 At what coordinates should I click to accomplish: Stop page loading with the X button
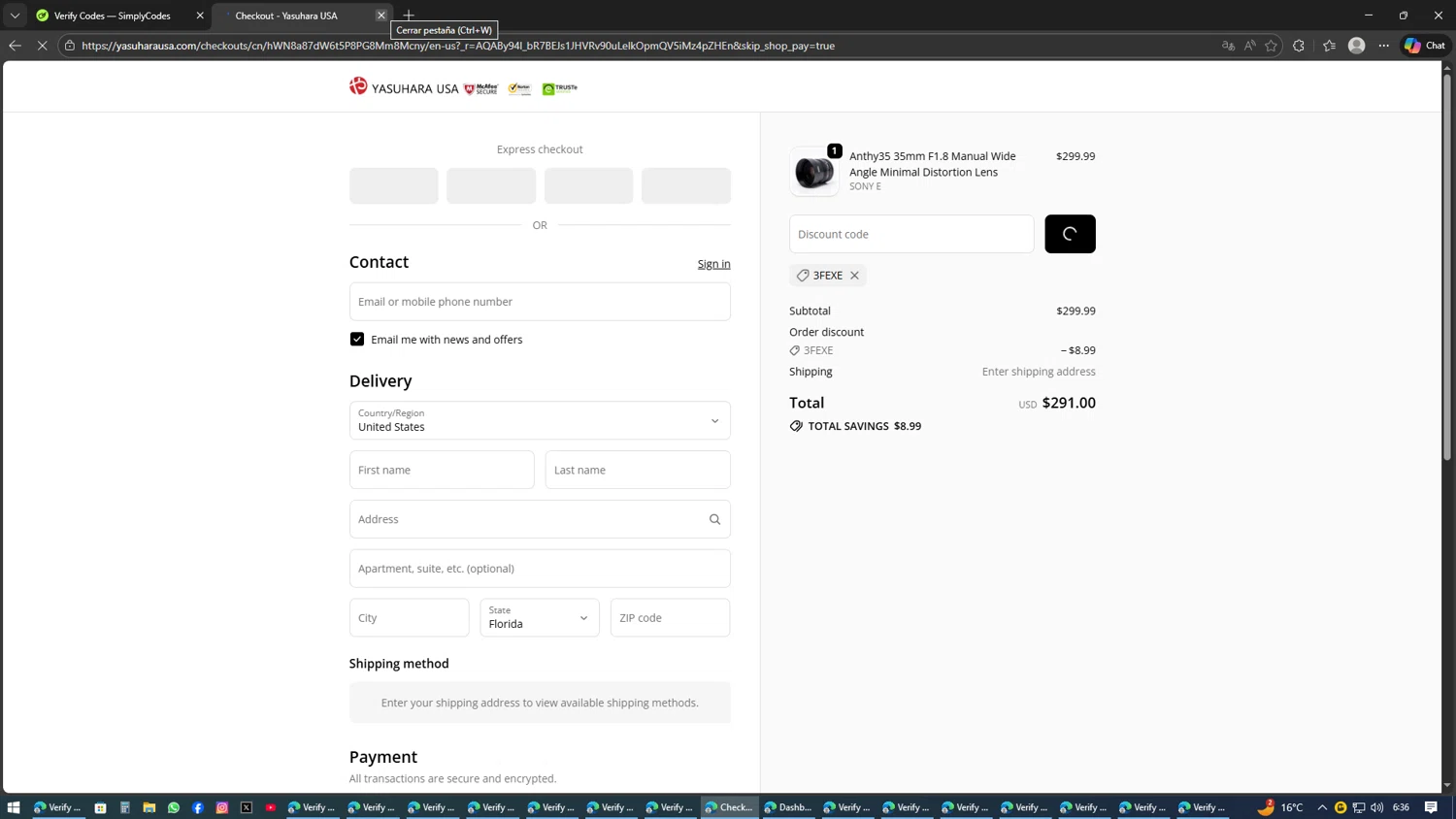42,46
